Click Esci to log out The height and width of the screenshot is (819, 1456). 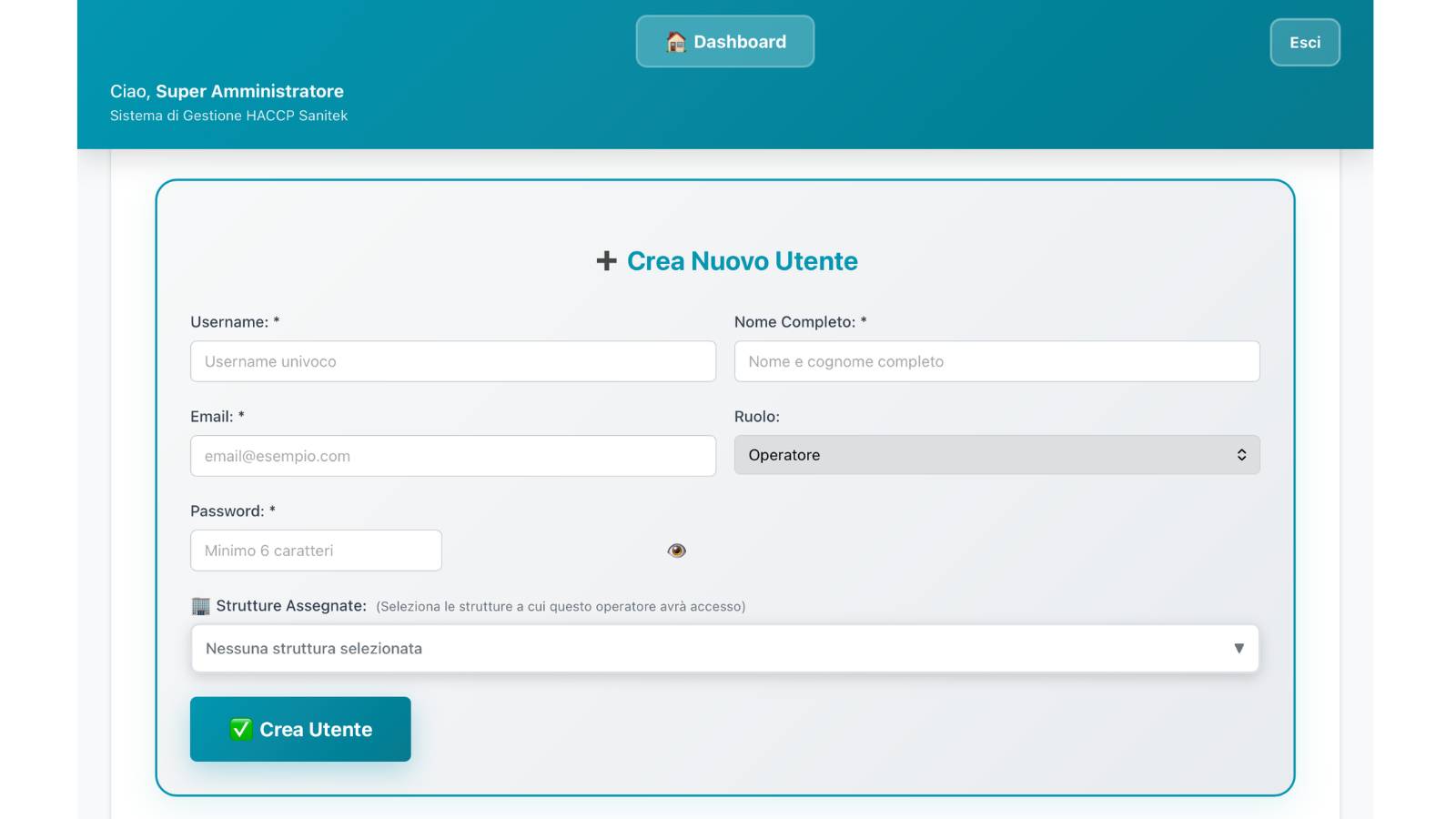1305,42
